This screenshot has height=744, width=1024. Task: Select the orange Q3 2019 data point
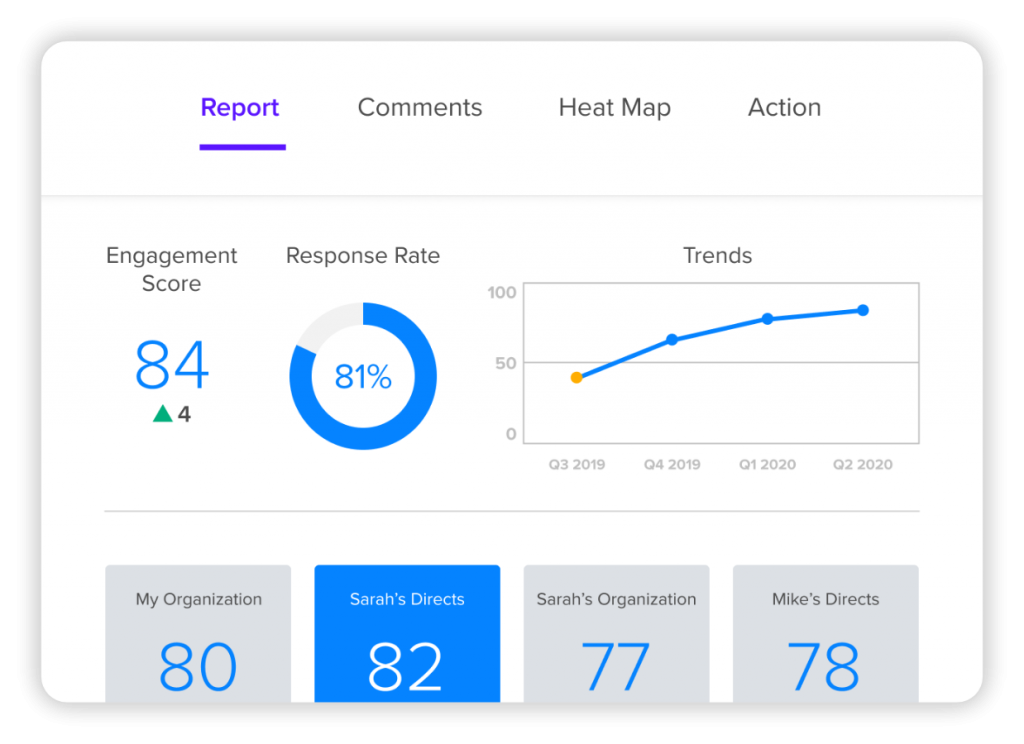(576, 378)
